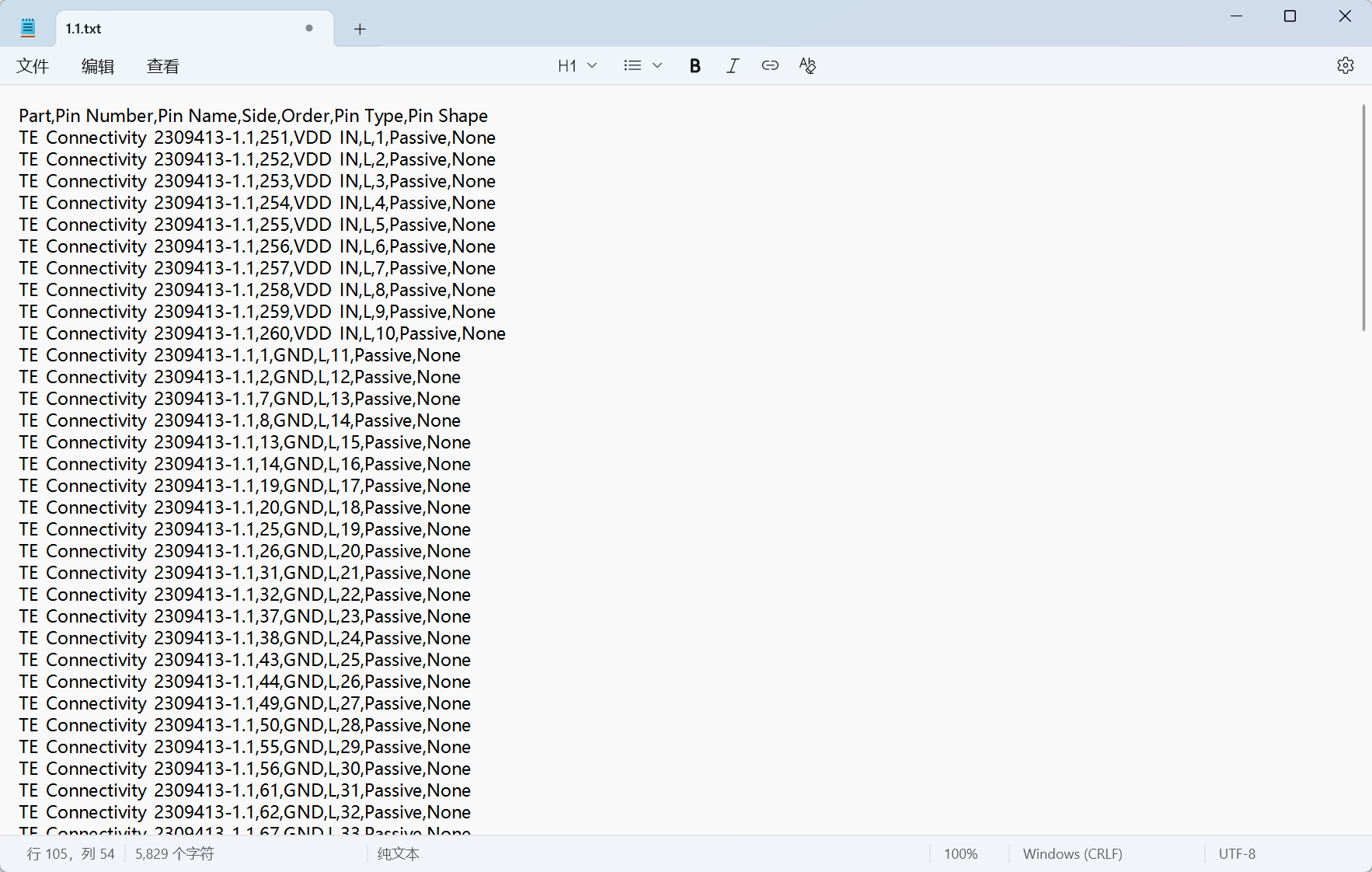Click the line reading 55,GND,L,29,Passive,None
Viewport: 1372px width, 872px height.
pyautogui.click(x=245, y=747)
